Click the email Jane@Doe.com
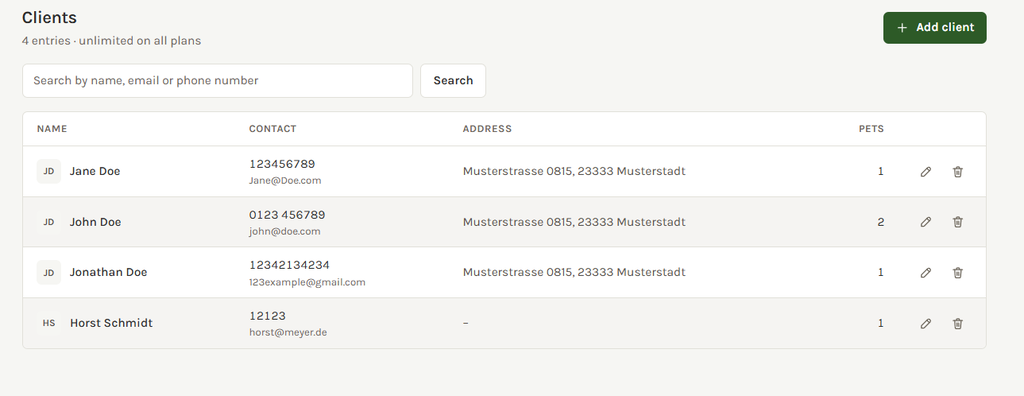The height and width of the screenshot is (396, 1024). tap(285, 181)
